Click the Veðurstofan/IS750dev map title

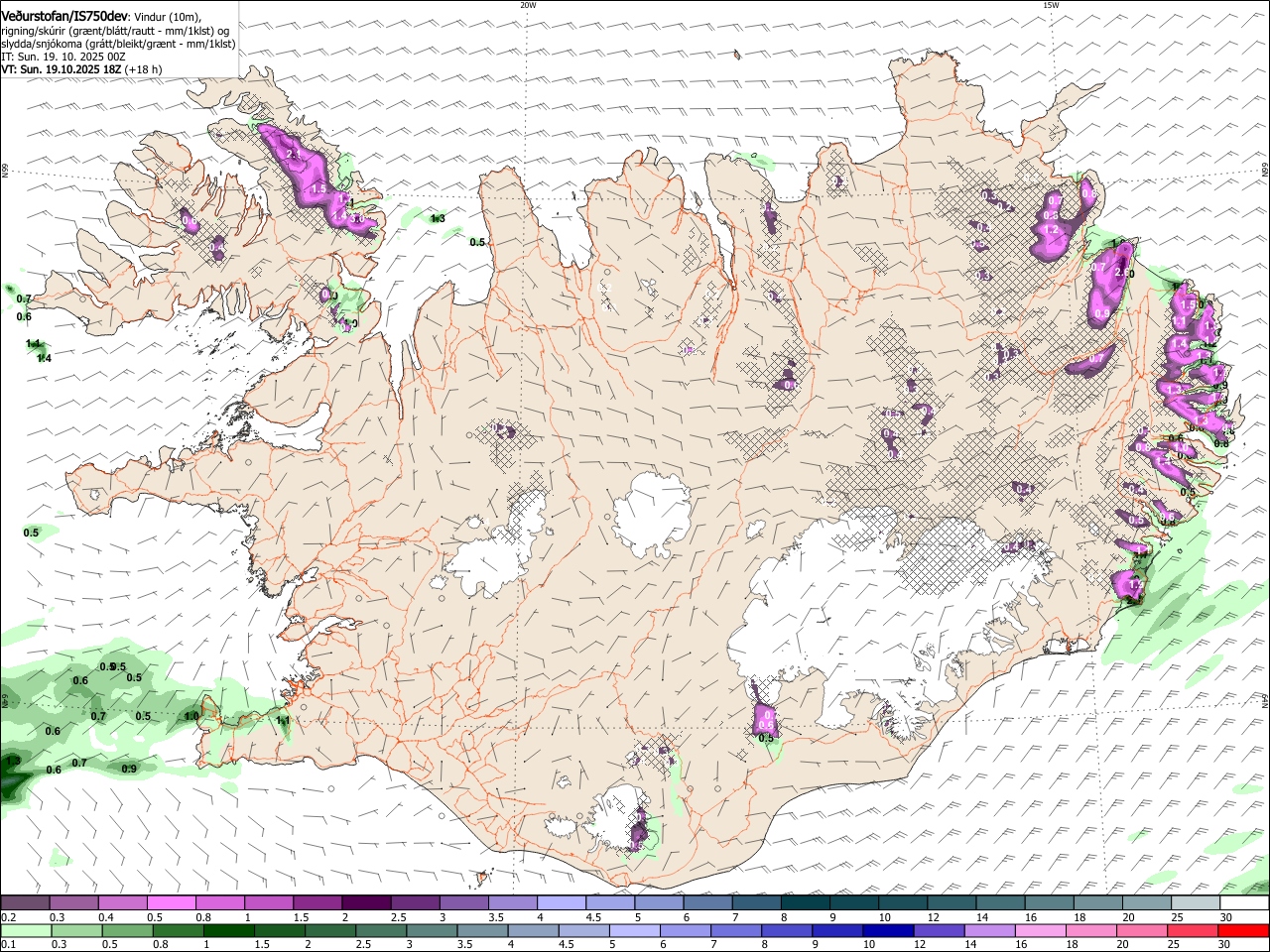(x=64, y=16)
